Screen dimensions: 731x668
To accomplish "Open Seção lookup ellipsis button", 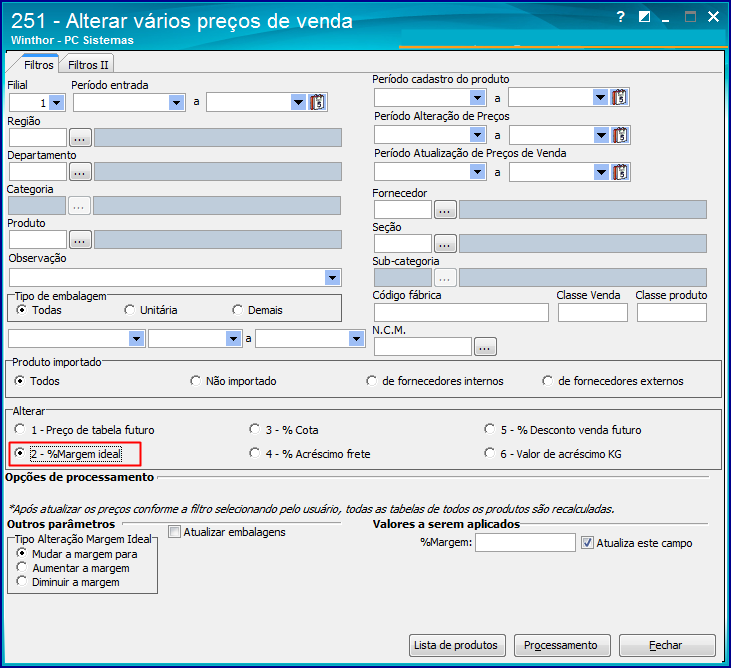I will click(x=445, y=244).
